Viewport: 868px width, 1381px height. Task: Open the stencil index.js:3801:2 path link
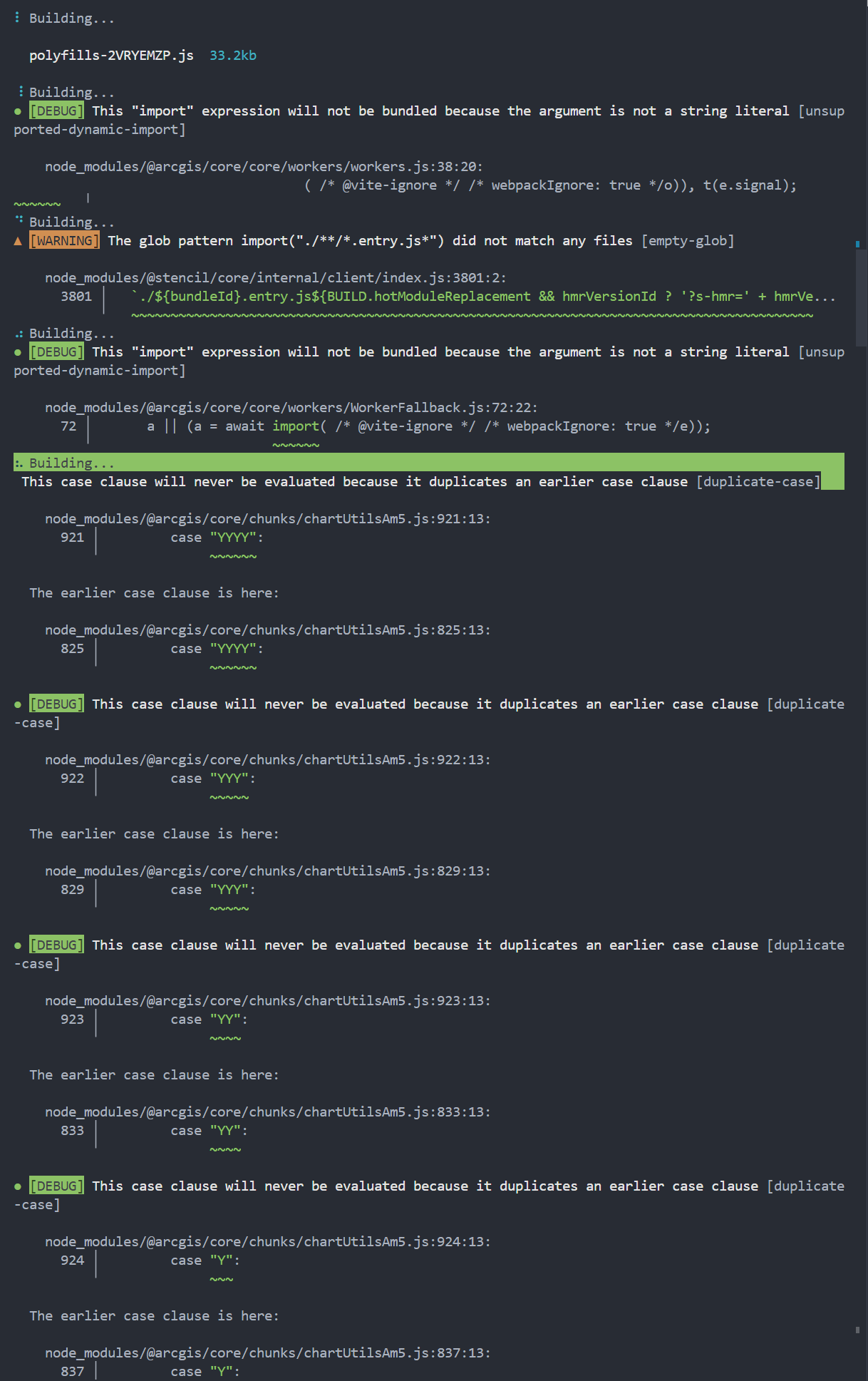tap(275, 278)
